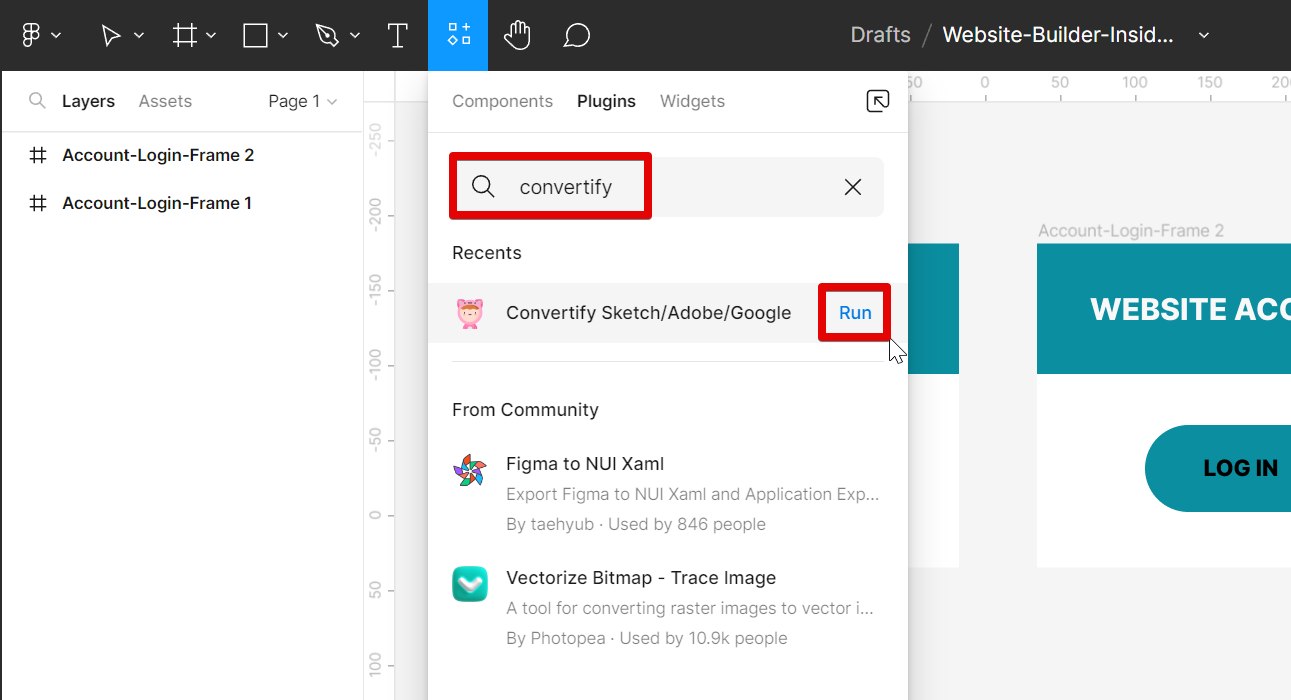Select the Rectangle shape tool
Viewport: 1291px width, 700px height.
(256, 36)
